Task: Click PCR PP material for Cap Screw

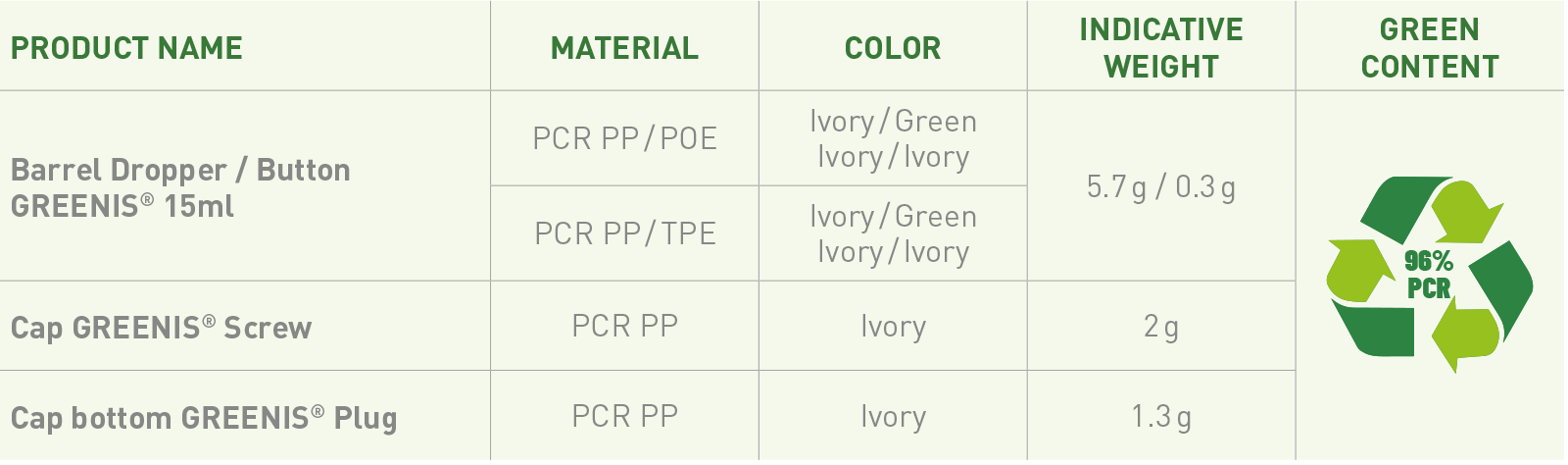Action: click(625, 326)
